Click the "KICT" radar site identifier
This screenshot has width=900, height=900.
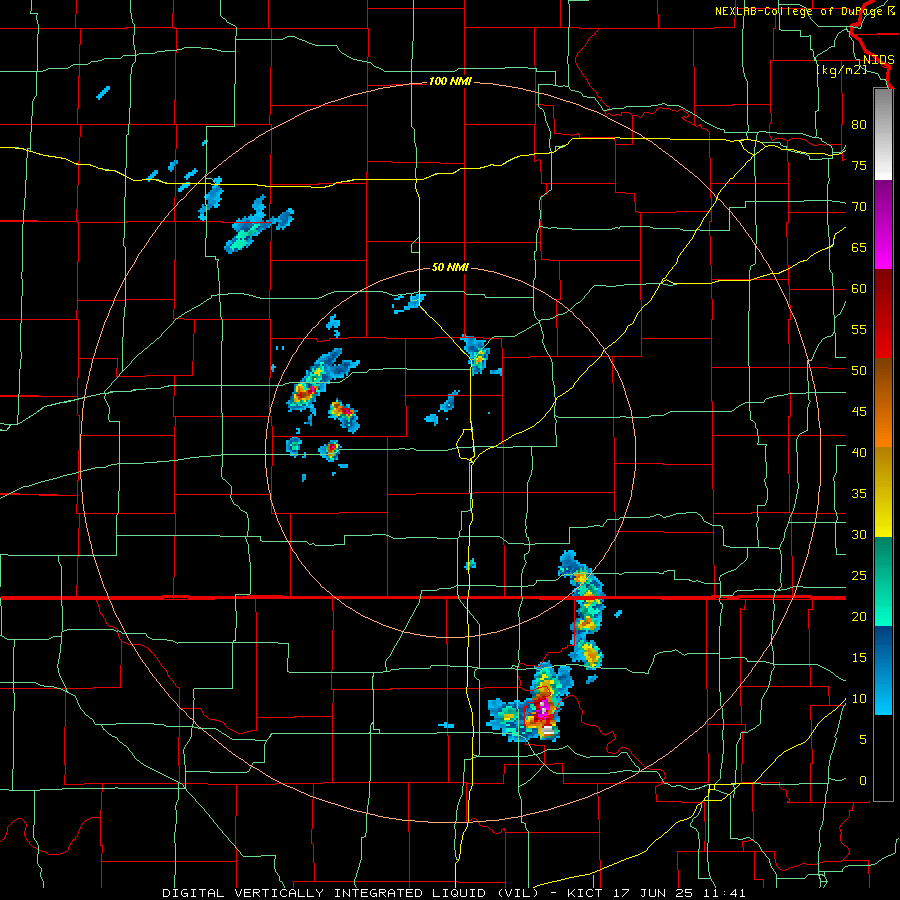[584, 893]
